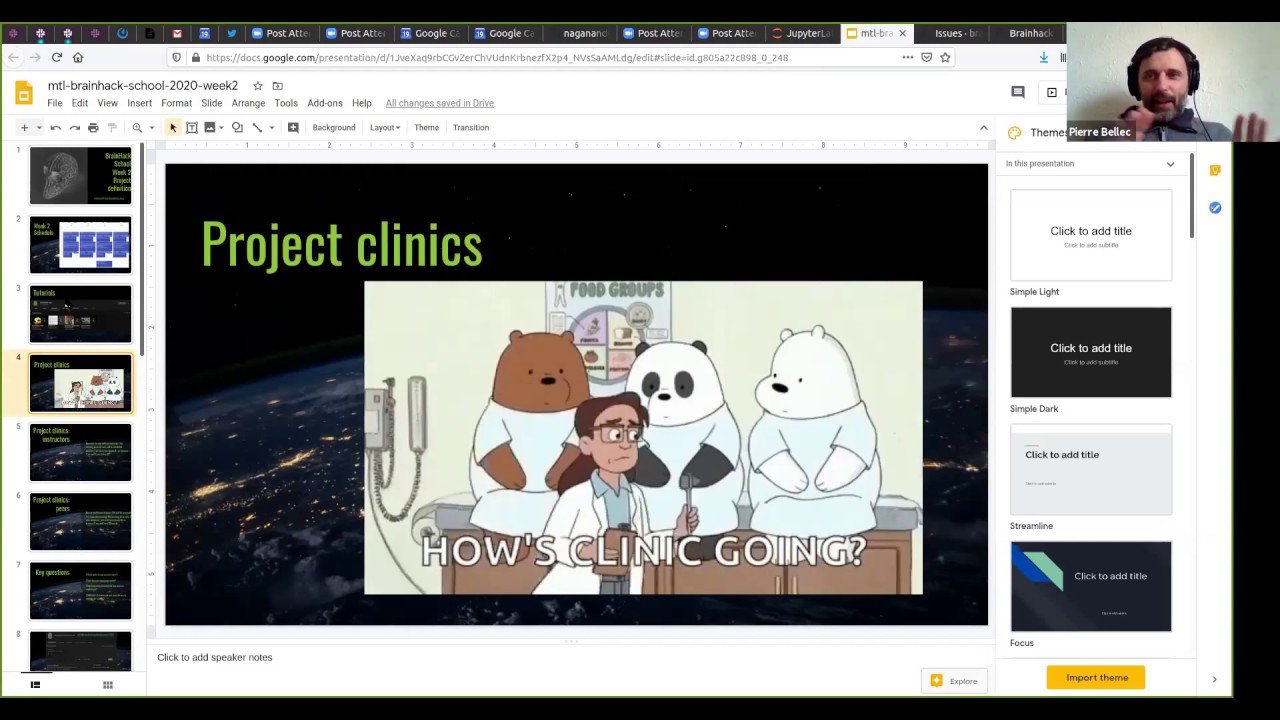Select the Line tool
Viewport: 1280px width, 720px height.
click(x=257, y=128)
